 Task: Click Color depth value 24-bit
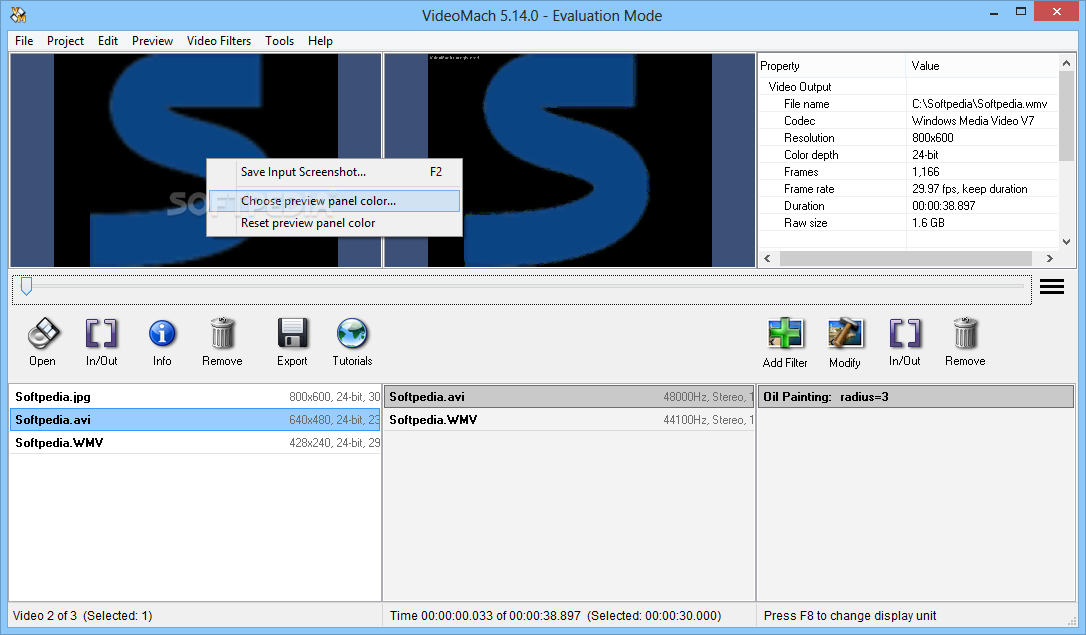coord(925,155)
